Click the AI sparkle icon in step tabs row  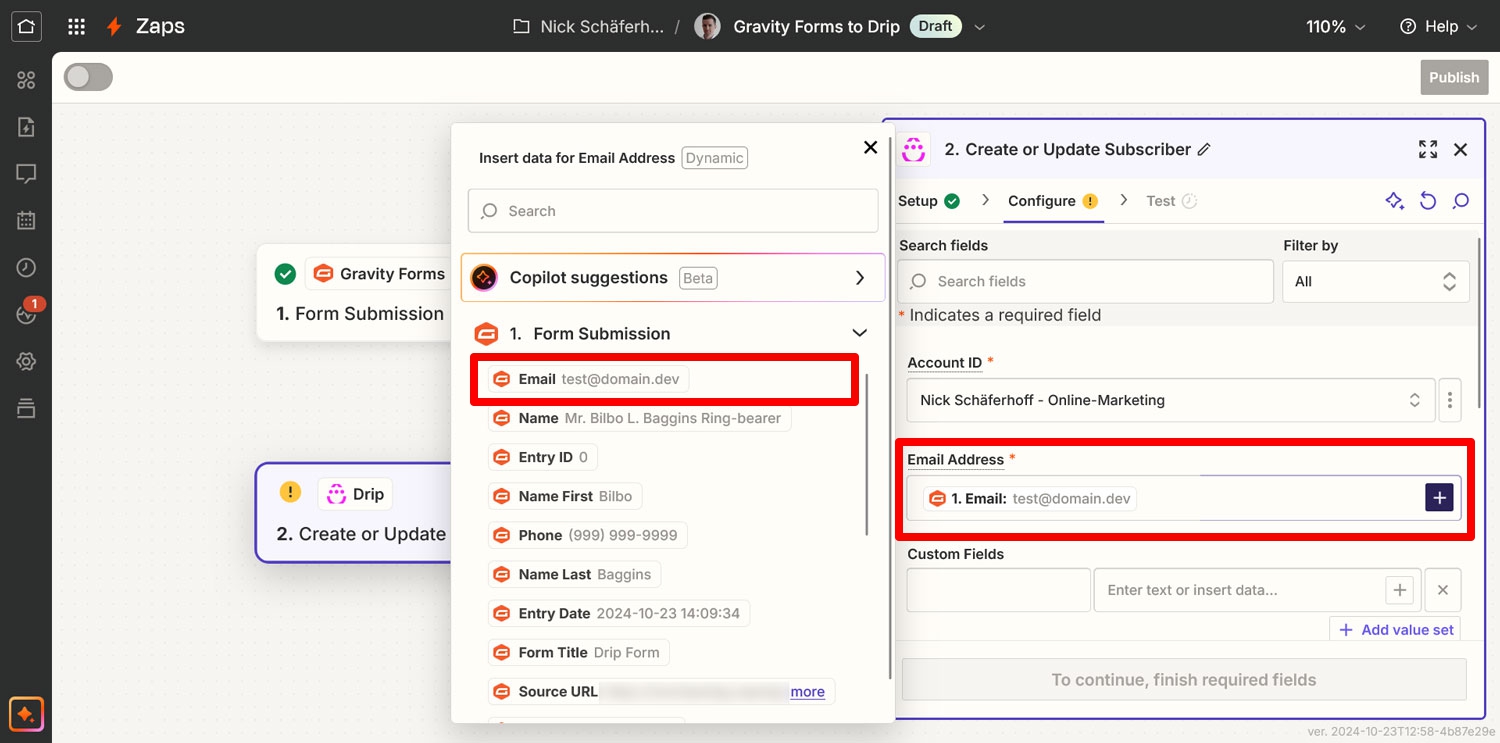1395,201
